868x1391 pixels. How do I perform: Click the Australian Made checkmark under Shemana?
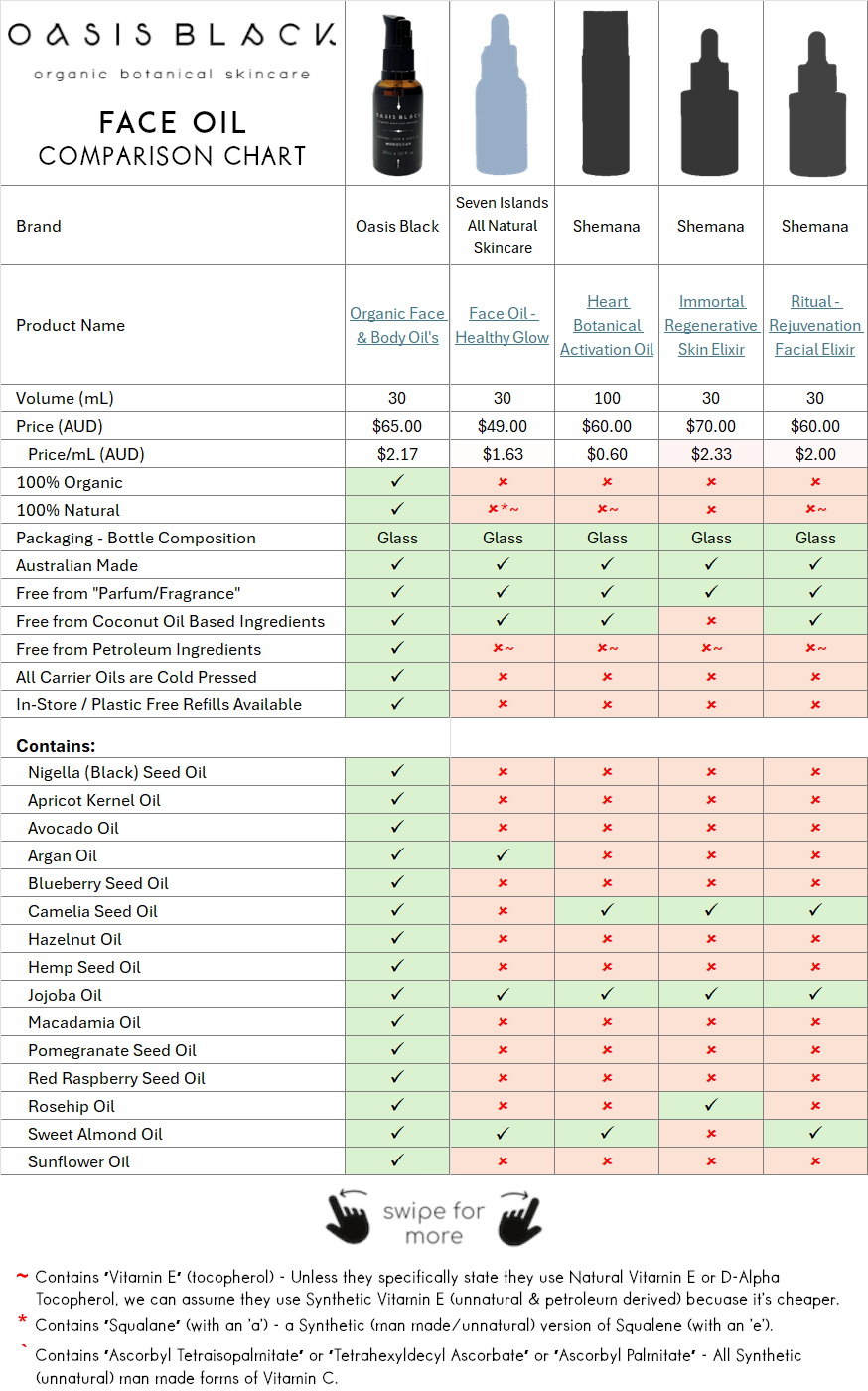coord(606,565)
